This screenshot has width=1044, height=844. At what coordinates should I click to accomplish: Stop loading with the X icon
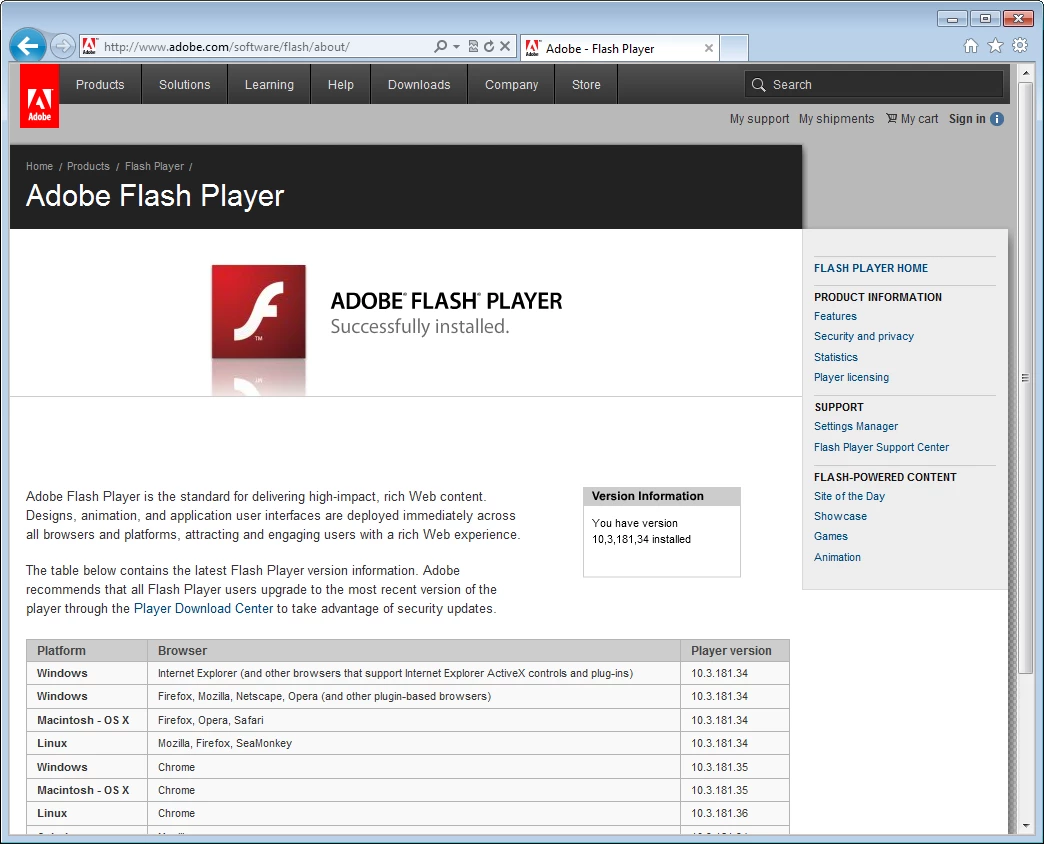pos(505,47)
